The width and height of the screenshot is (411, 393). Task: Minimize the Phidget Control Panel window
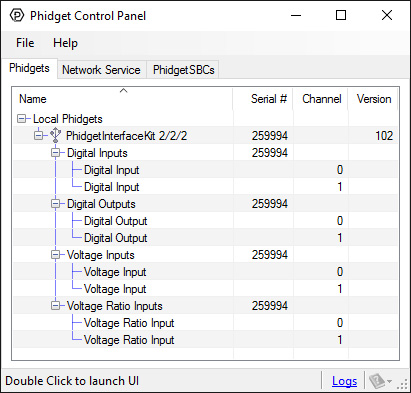coord(296,15)
